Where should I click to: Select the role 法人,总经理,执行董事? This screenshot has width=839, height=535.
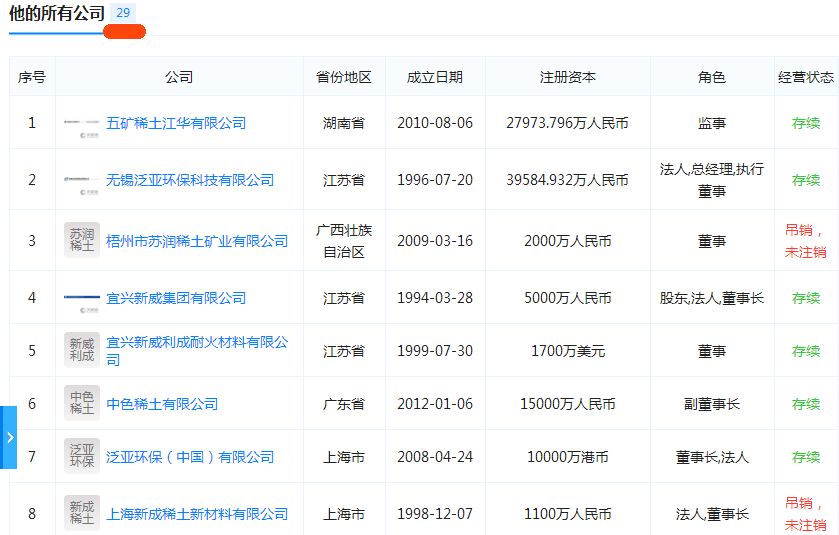(712, 180)
